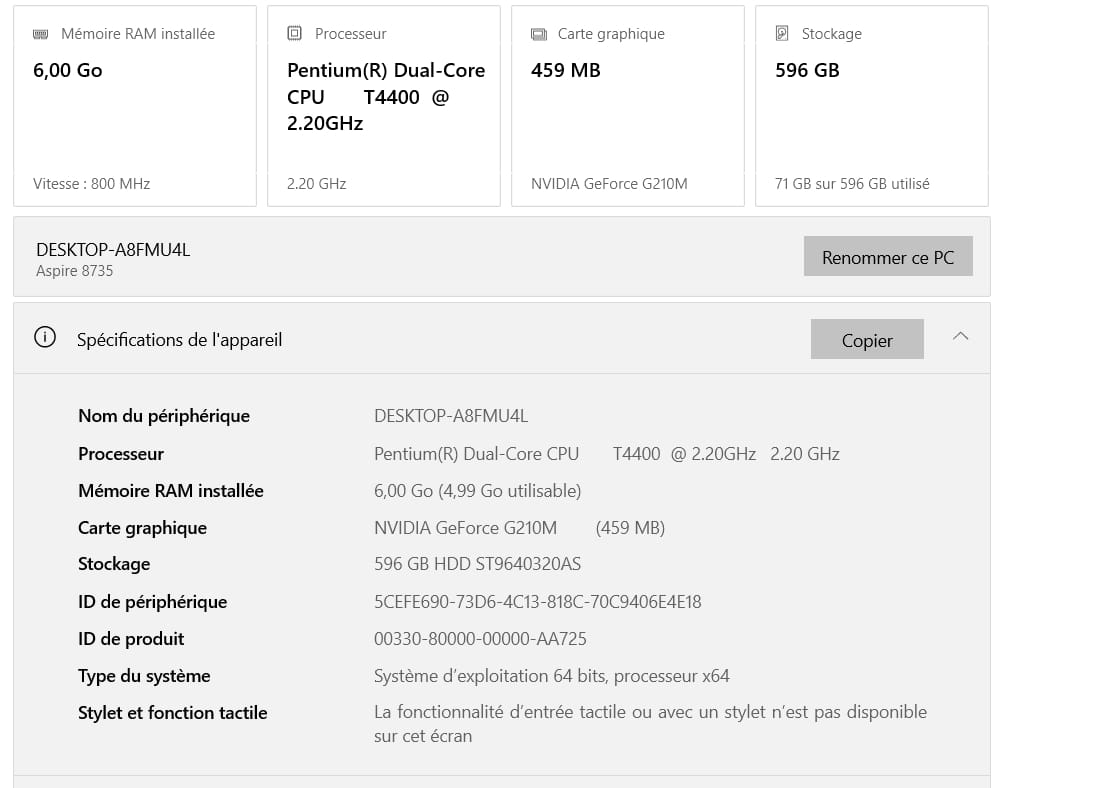Click the Renommer ce PC button
1097x788 pixels.
click(888, 256)
